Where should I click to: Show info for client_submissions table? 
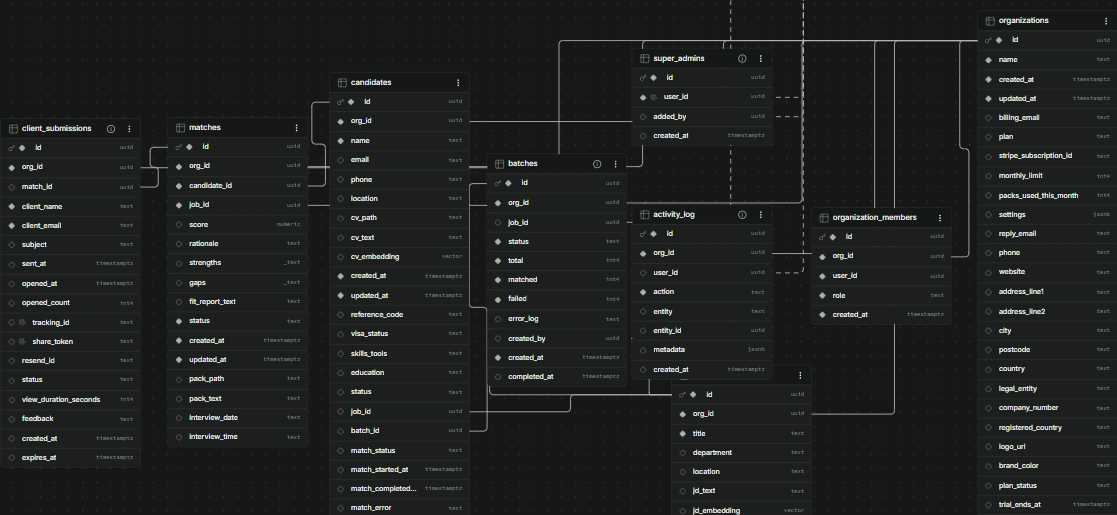(x=111, y=129)
